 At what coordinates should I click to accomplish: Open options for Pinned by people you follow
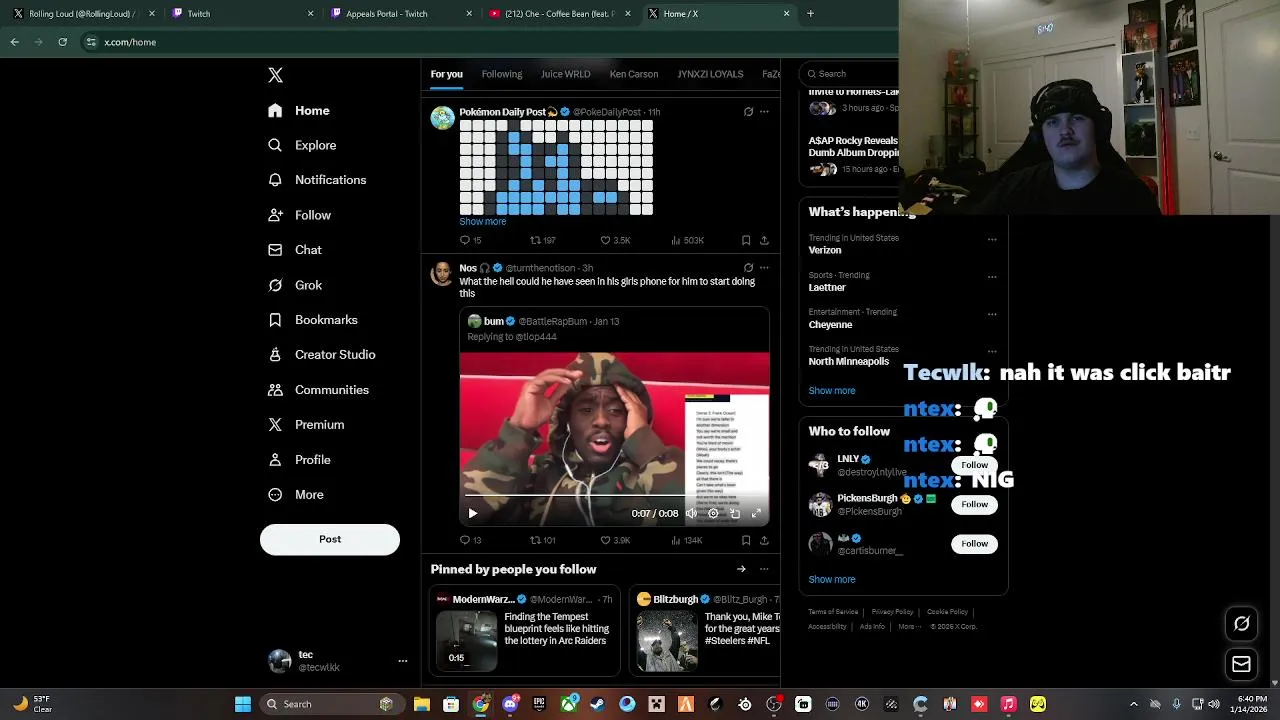(764, 569)
